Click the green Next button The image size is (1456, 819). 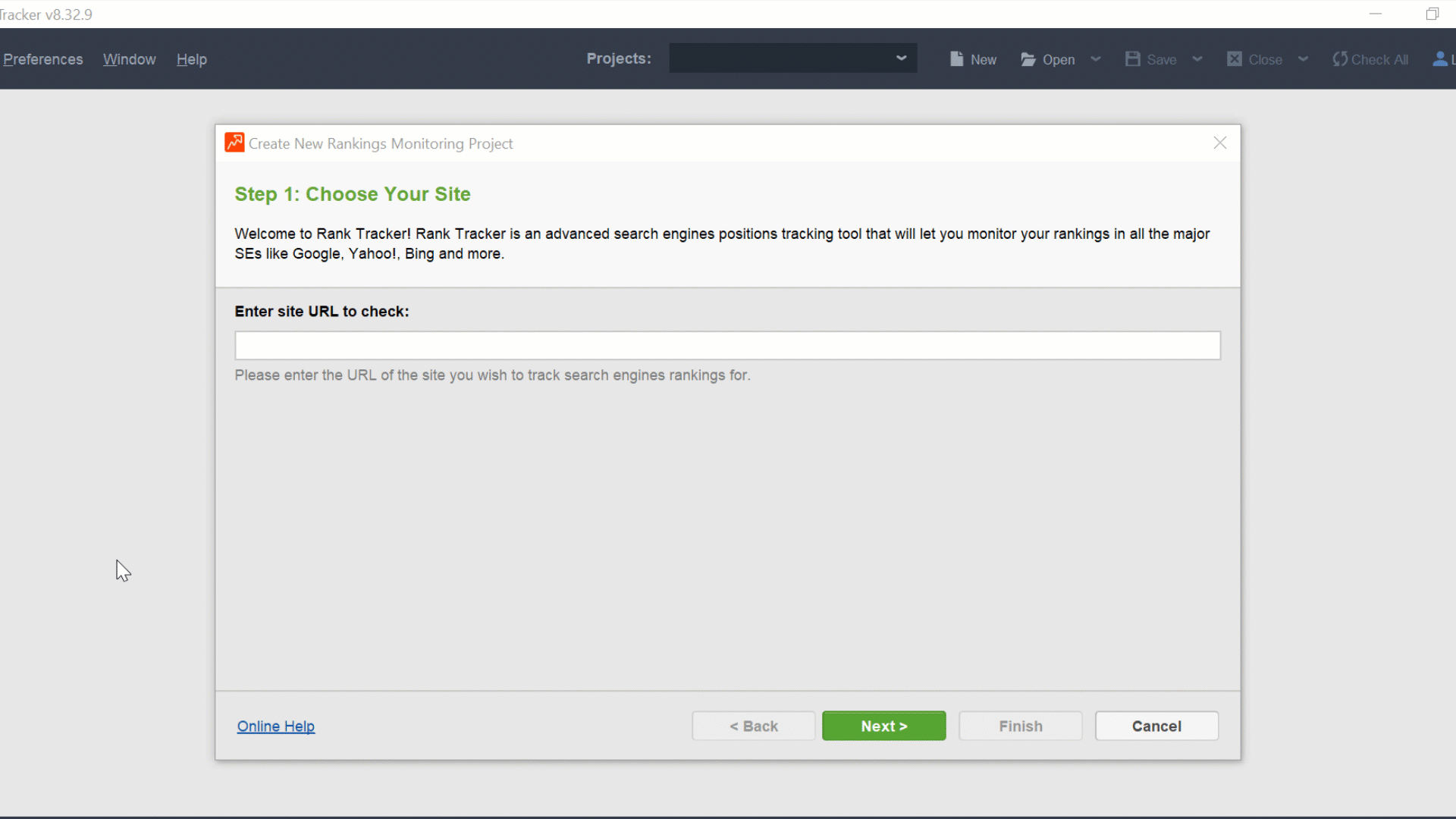click(x=883, y=726)
